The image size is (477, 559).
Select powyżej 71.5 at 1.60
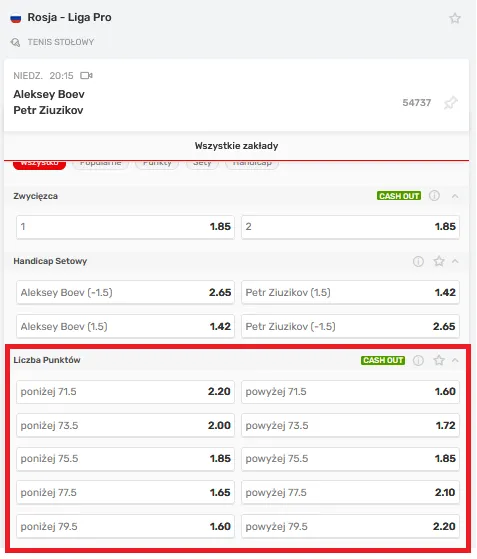point(350,392)
